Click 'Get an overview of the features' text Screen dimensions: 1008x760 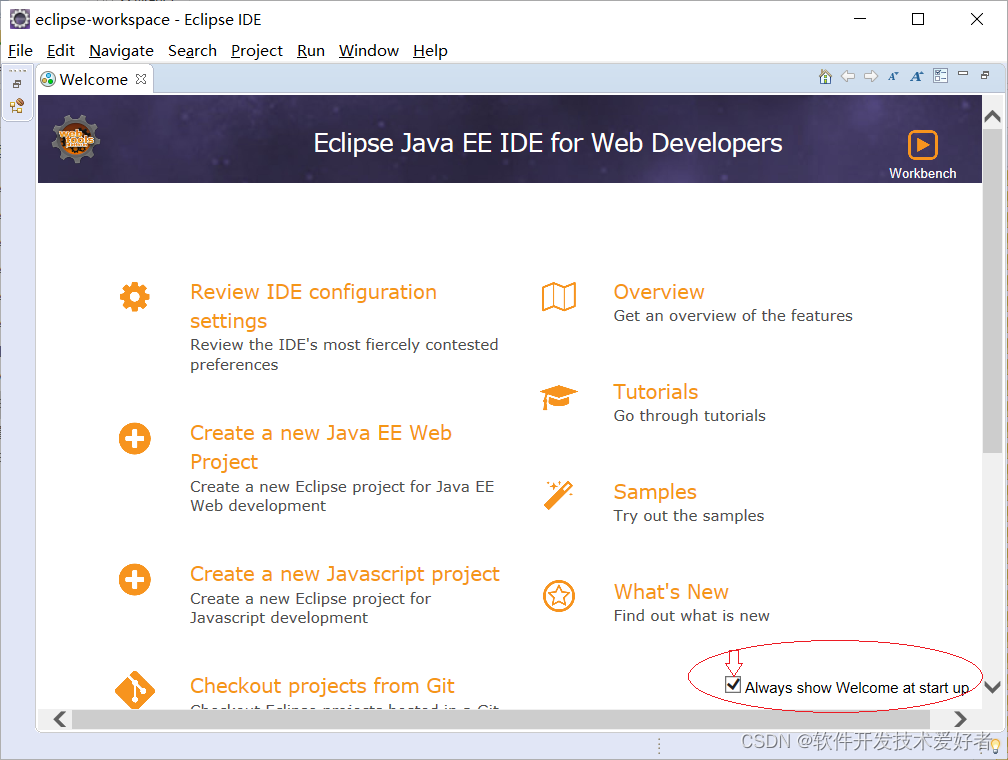[x=733, y=316]
